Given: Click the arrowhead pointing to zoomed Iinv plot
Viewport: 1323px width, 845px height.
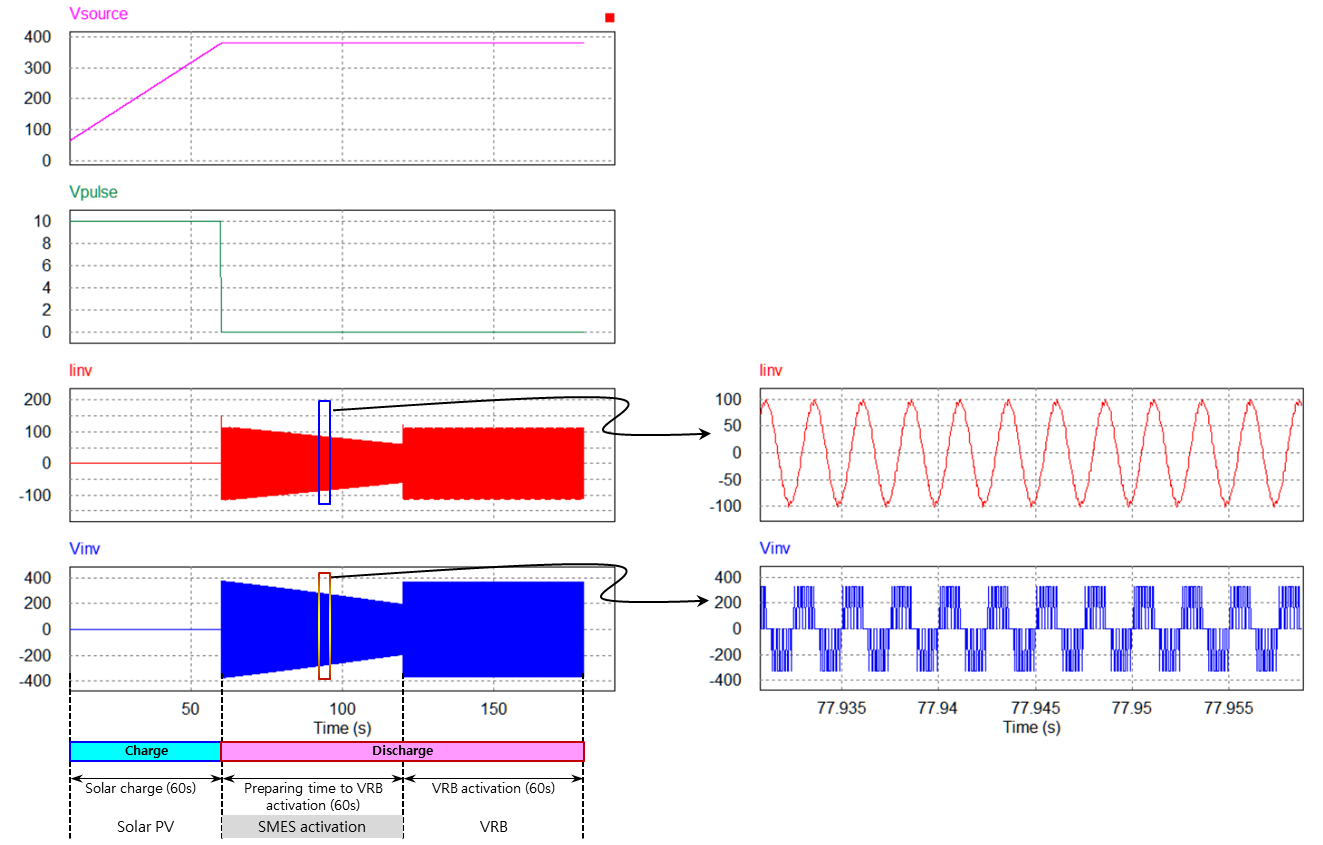Looking at the screenshot, I should point(704,434).
